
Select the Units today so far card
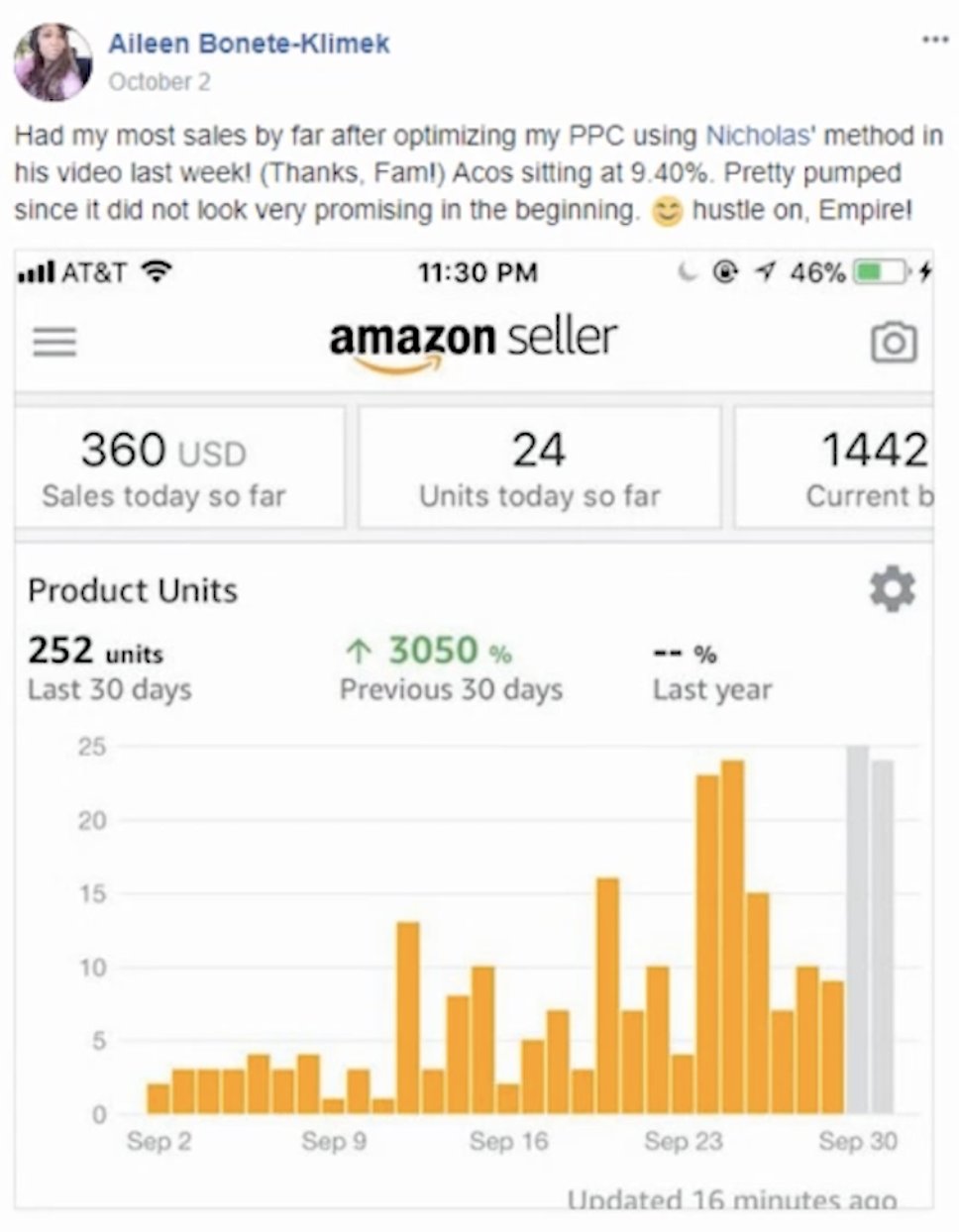pyautogui.click(x=539, y=467)
